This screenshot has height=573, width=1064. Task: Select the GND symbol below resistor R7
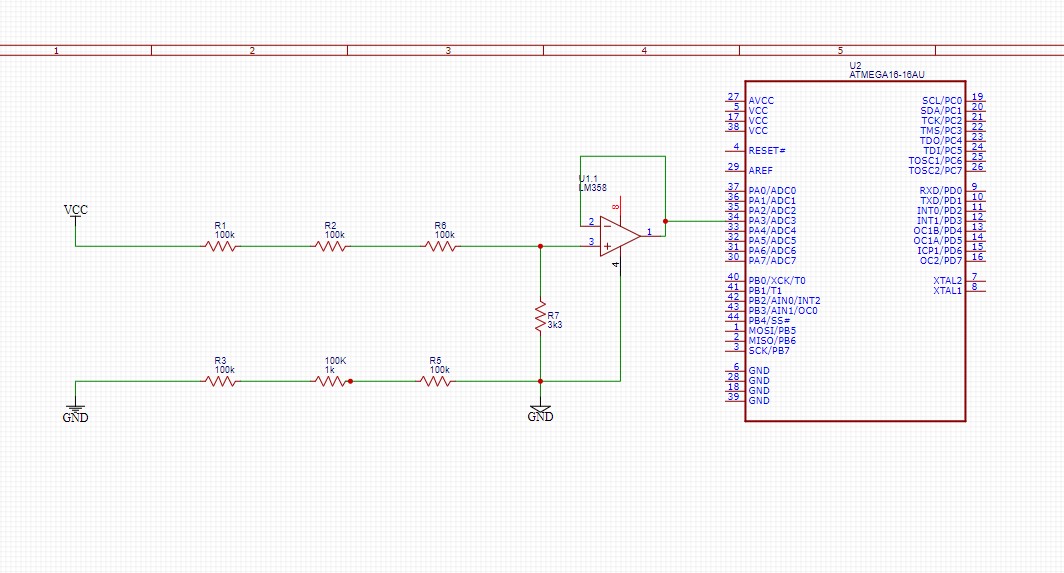tap(540, 413)
